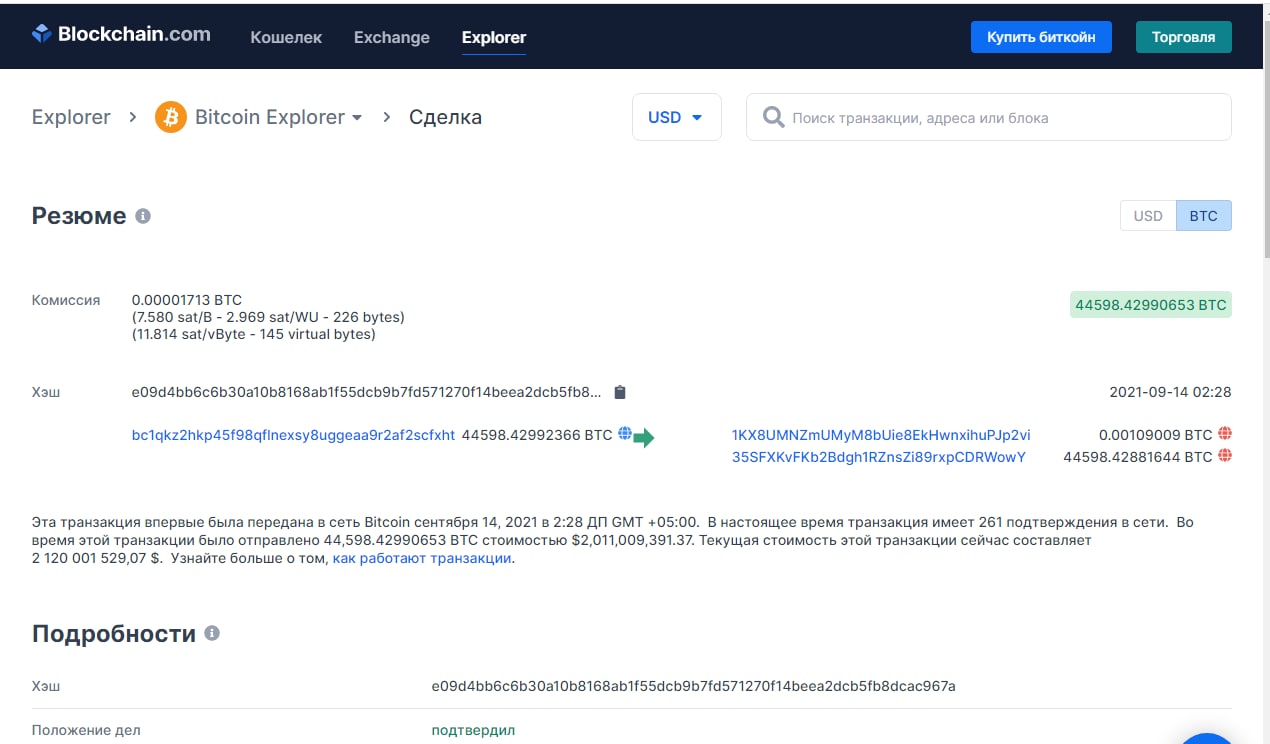Click the orange Bitcoin icon in breadcrumb
The width and height of the screenshot is (1270, 744).
[171, 117]
